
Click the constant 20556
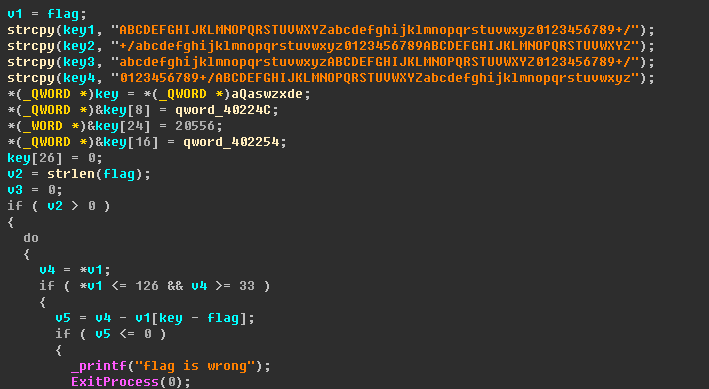click(x=195, y=126)
